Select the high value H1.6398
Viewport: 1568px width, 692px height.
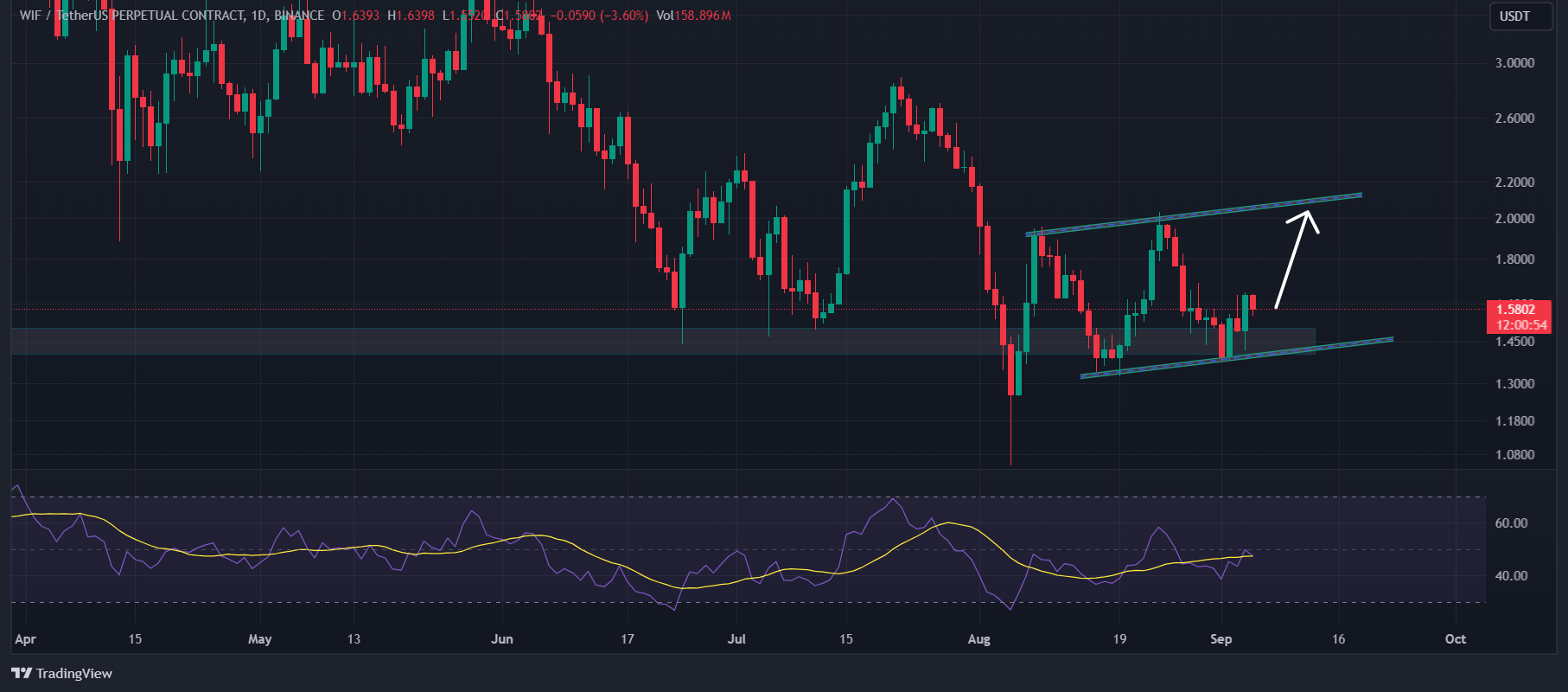(x=411, y=16)
